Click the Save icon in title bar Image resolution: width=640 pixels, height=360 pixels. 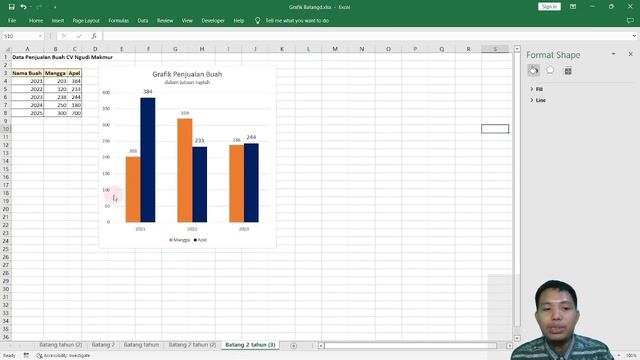coord(11,7)
